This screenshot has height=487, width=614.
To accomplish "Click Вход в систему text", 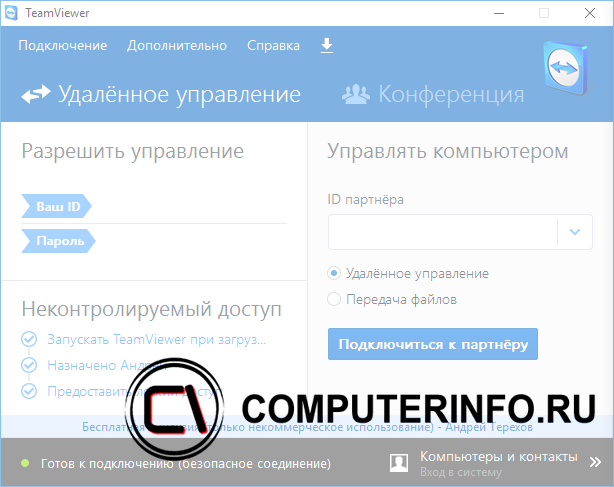I will click(461, 472).
